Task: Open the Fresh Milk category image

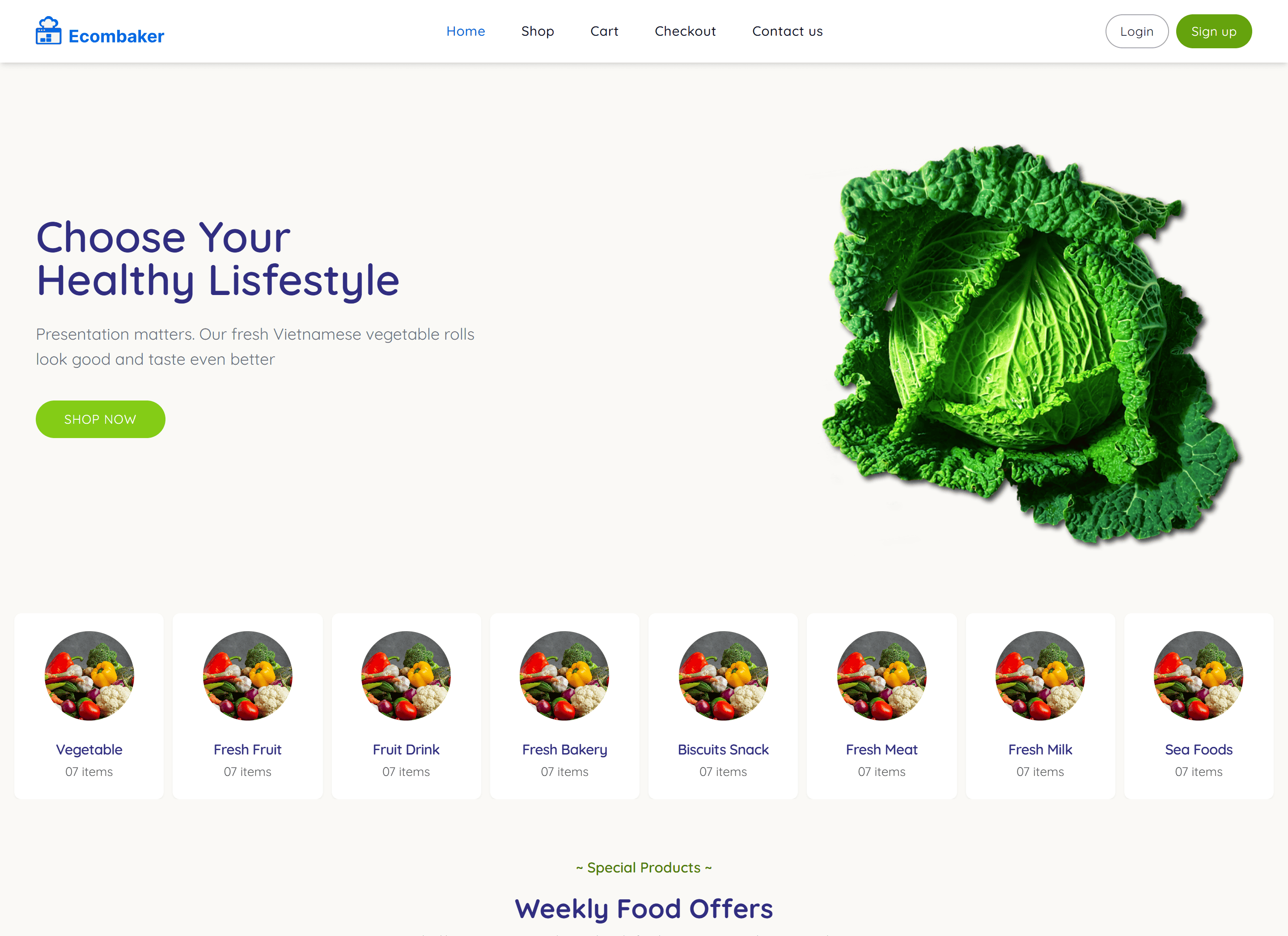Action: click(x=1040, y=675)
